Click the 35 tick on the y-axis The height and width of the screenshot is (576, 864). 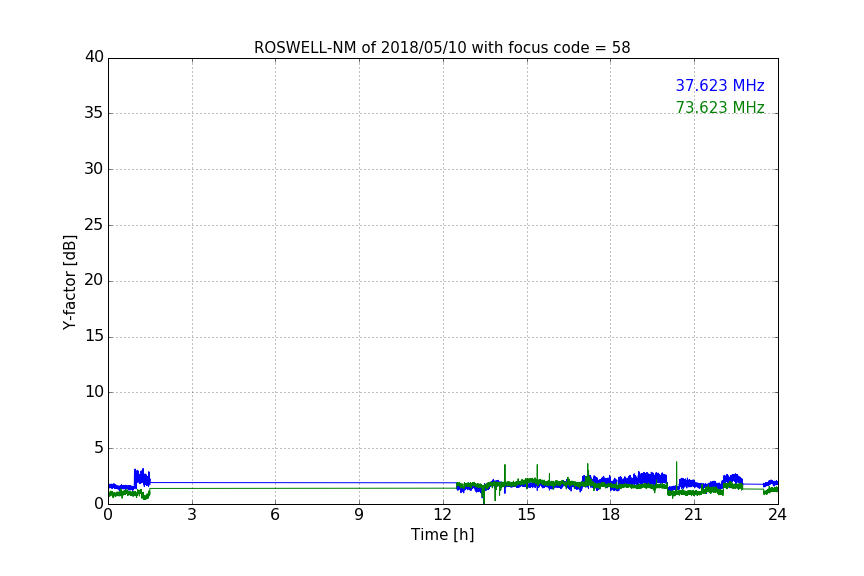pos(94,113)
